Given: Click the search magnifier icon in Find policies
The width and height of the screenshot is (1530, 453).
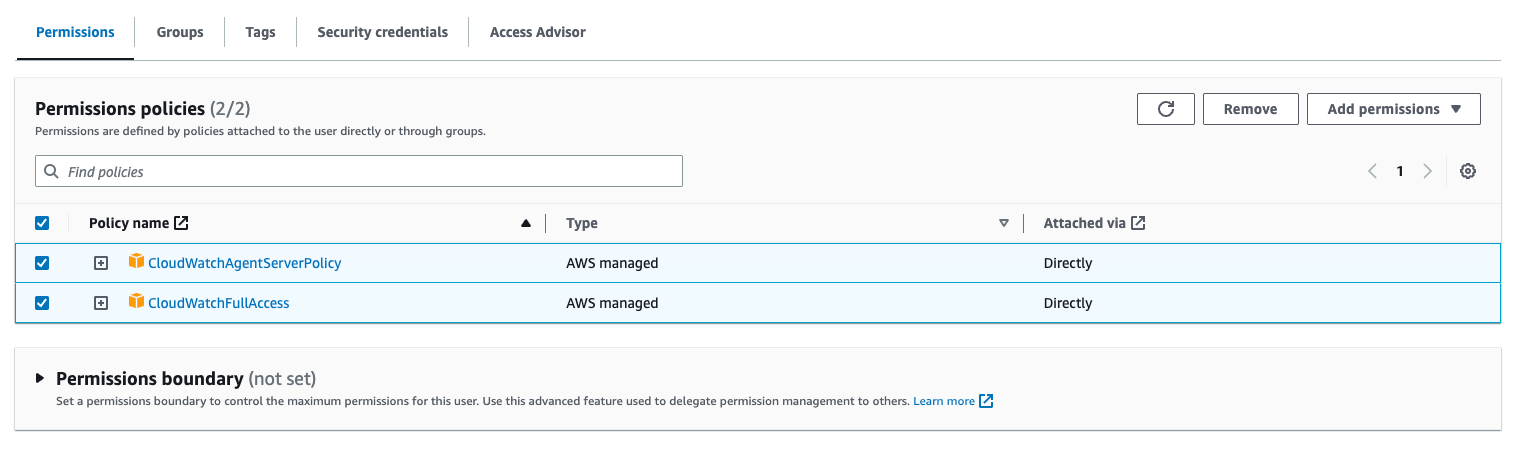Looking at the screenshot, I should (x=52, y=172).
